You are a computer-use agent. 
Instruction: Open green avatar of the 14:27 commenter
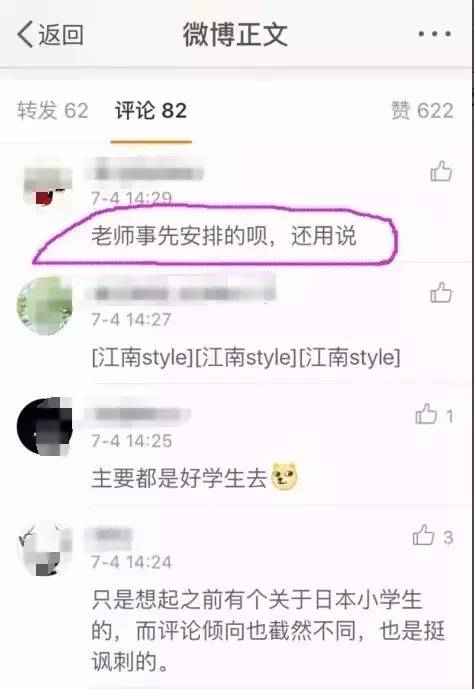pos(44,306)
